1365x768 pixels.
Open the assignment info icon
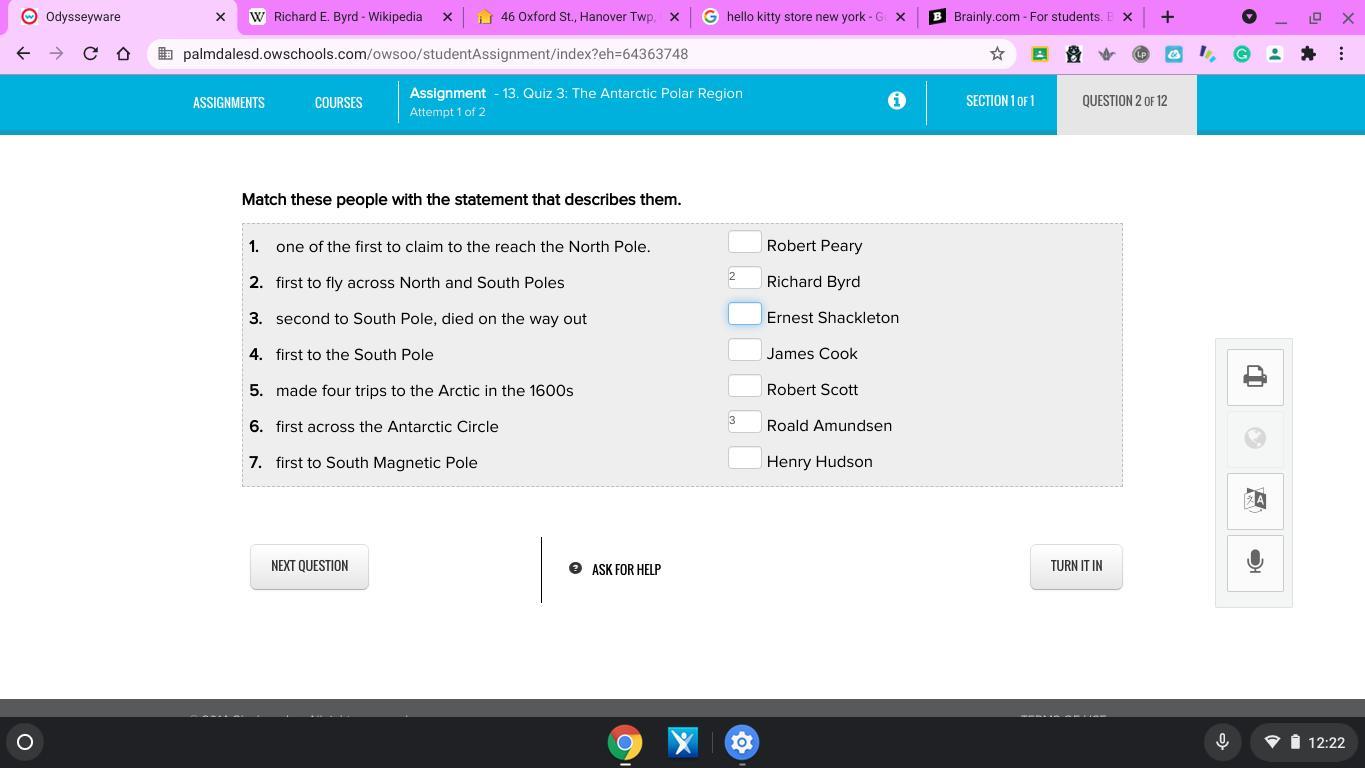(897, 100)
